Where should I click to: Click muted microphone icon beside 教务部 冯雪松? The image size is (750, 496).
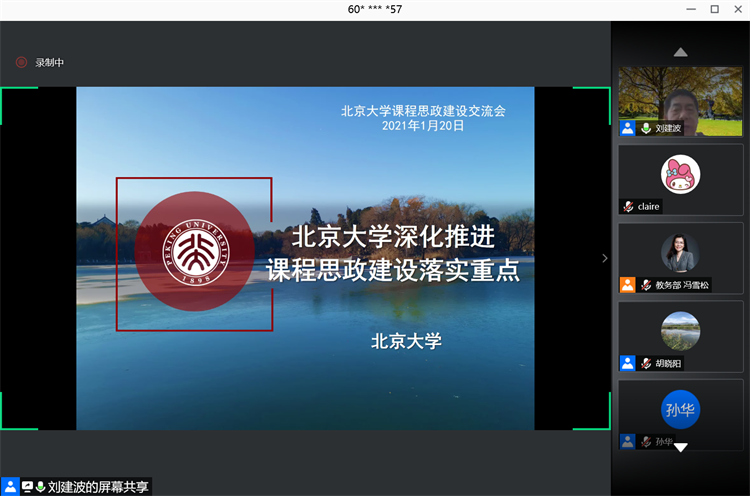(646, 285)
